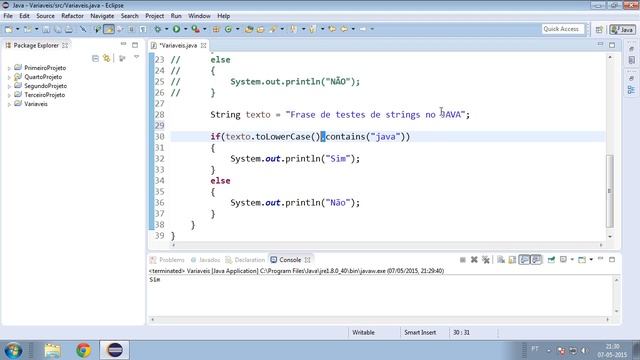The height and width of the screenshot is (360, 640).
Task: Close the Variaveis.java editor tab
Action: pos(203,45)
